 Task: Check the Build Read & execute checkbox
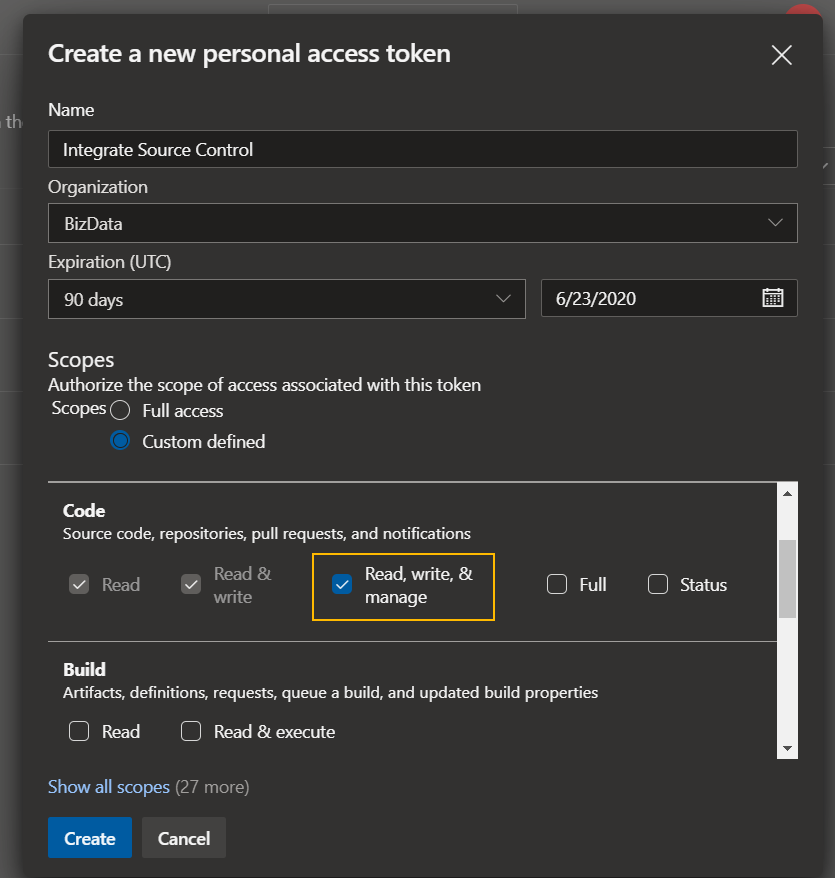point(191,731)
